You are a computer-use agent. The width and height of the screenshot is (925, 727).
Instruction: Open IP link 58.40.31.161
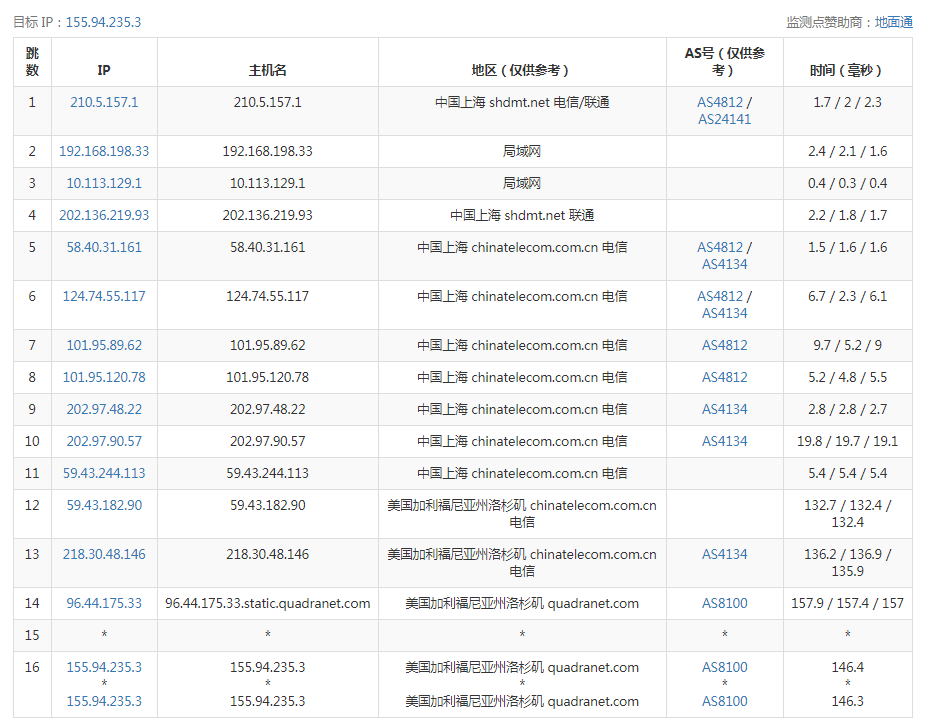[x=104, y=247]
